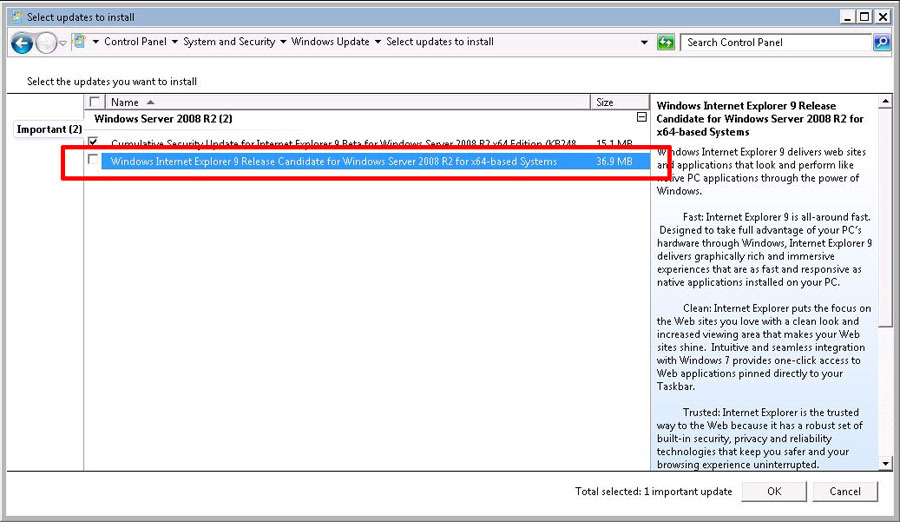Close the Select updates window

pyautogui.click(x=883, y=17)
